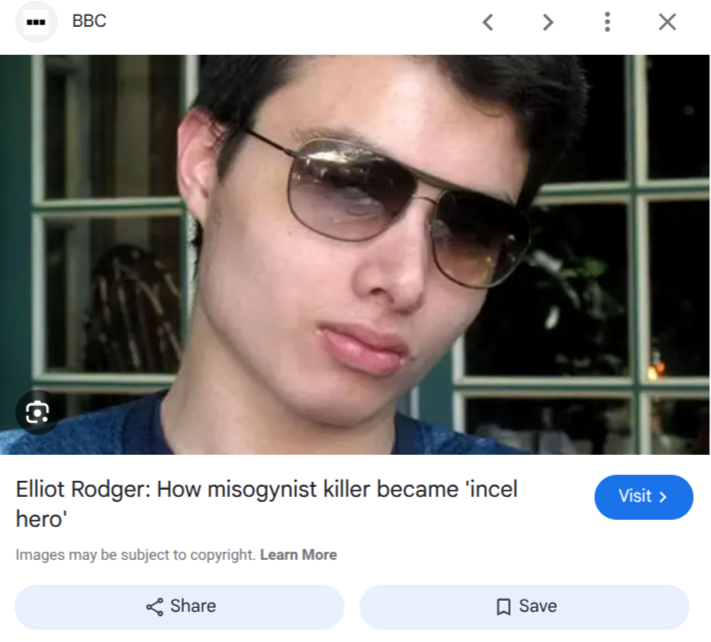Click the Visit button
Viewport: 711px width, 642px height.
point(643,497)
